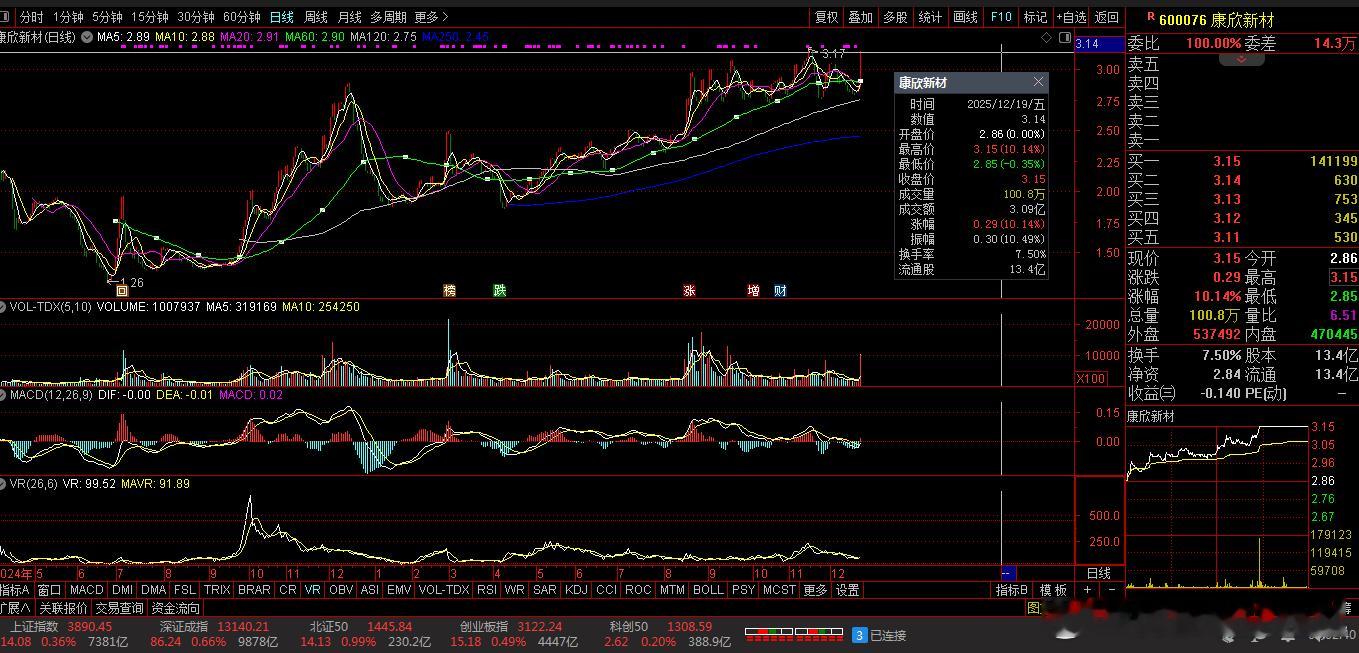The image size is (1359, 653).
Task: Click the blue timeline slider handle
Action: (x=1008, y=573)
